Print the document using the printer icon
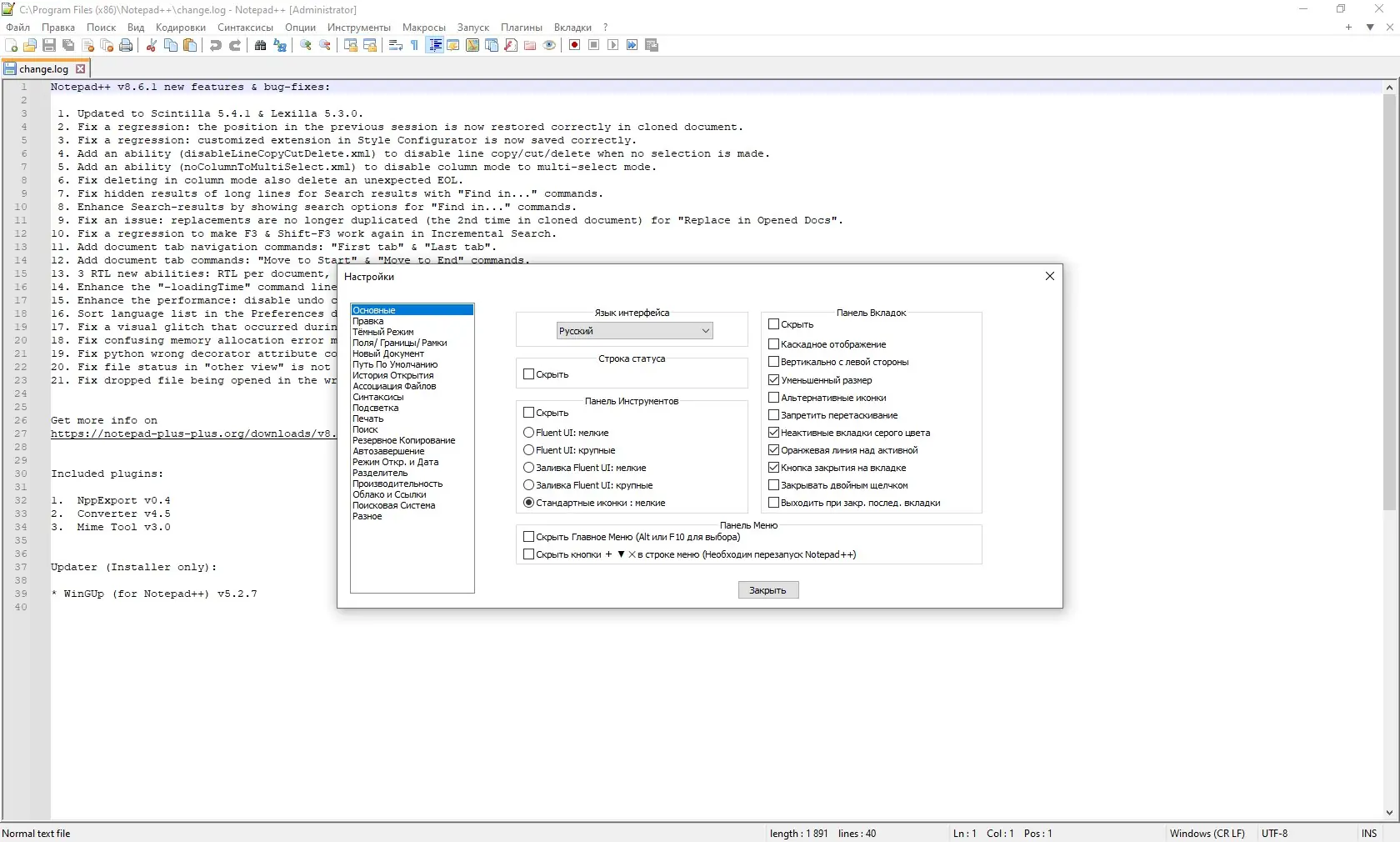The width and height of the screenshot is (1400, 842). (126, 45)
